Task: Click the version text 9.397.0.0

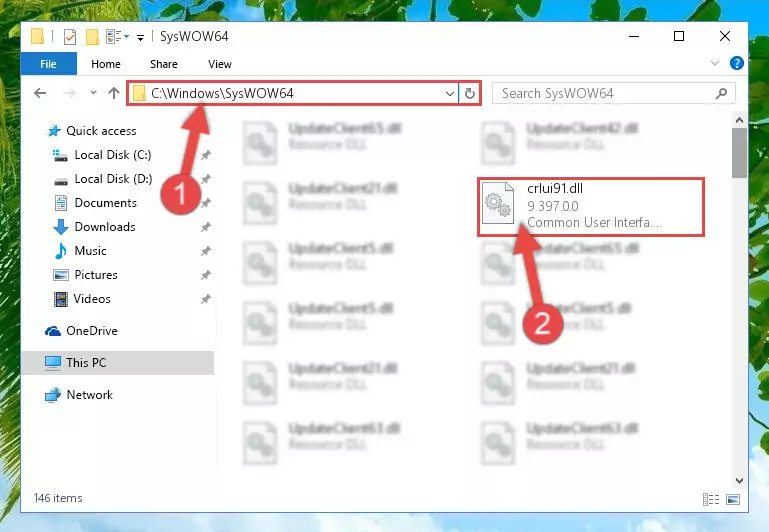Action: tap(553, 206)
